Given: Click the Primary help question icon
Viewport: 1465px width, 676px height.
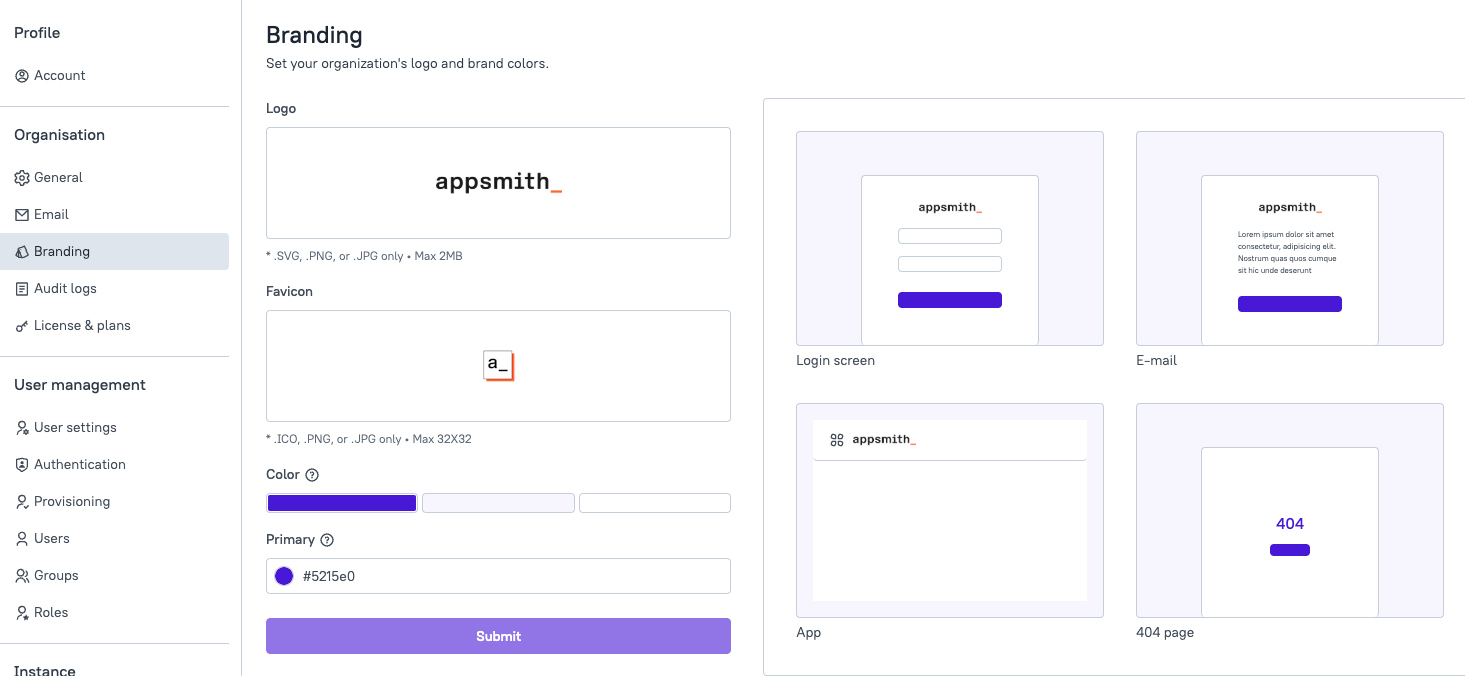Looking at the screenshot, I should (327, 540).
